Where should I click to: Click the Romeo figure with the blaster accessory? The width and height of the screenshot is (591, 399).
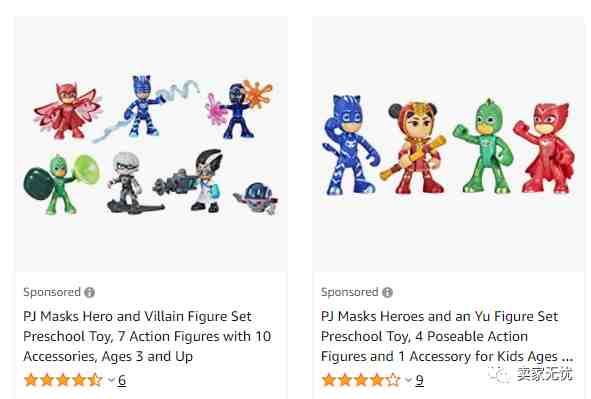point(190,181)
